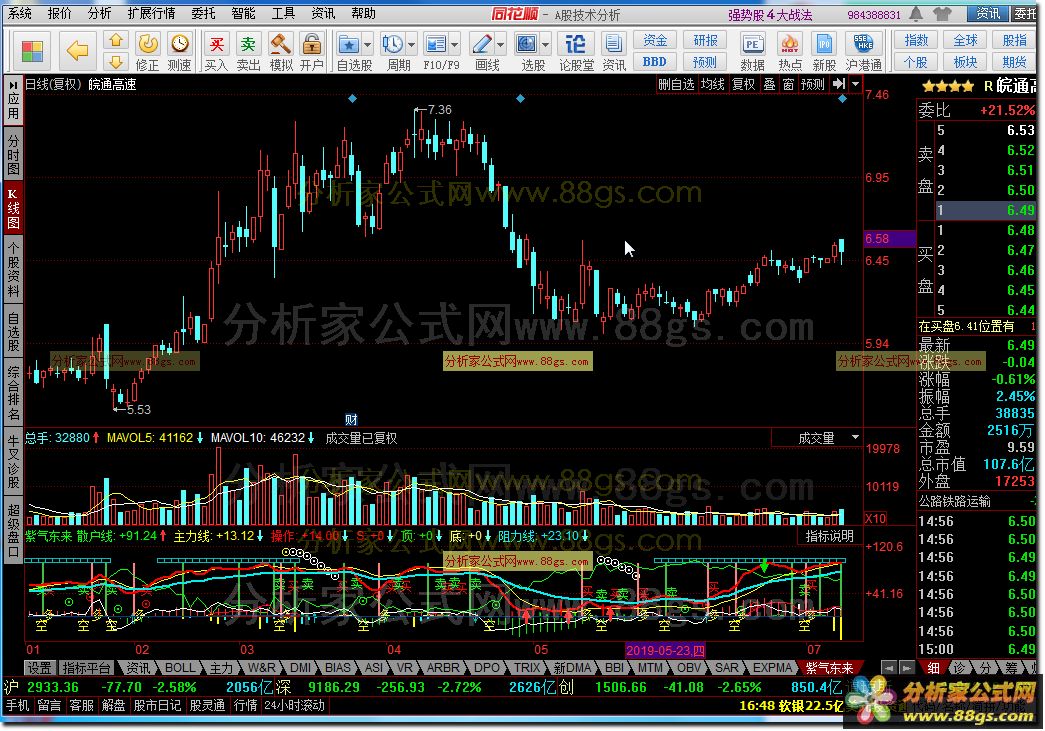
Task: Expand the F10/F9 dropdown arrow
Action: click(455, 45)
